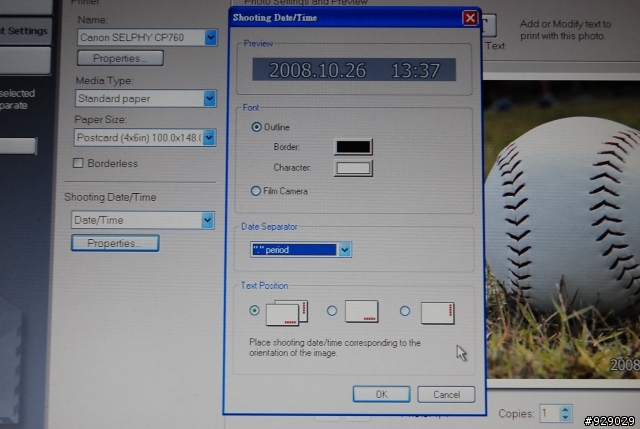Click the vertical text position page icon

tap(438, 313)
